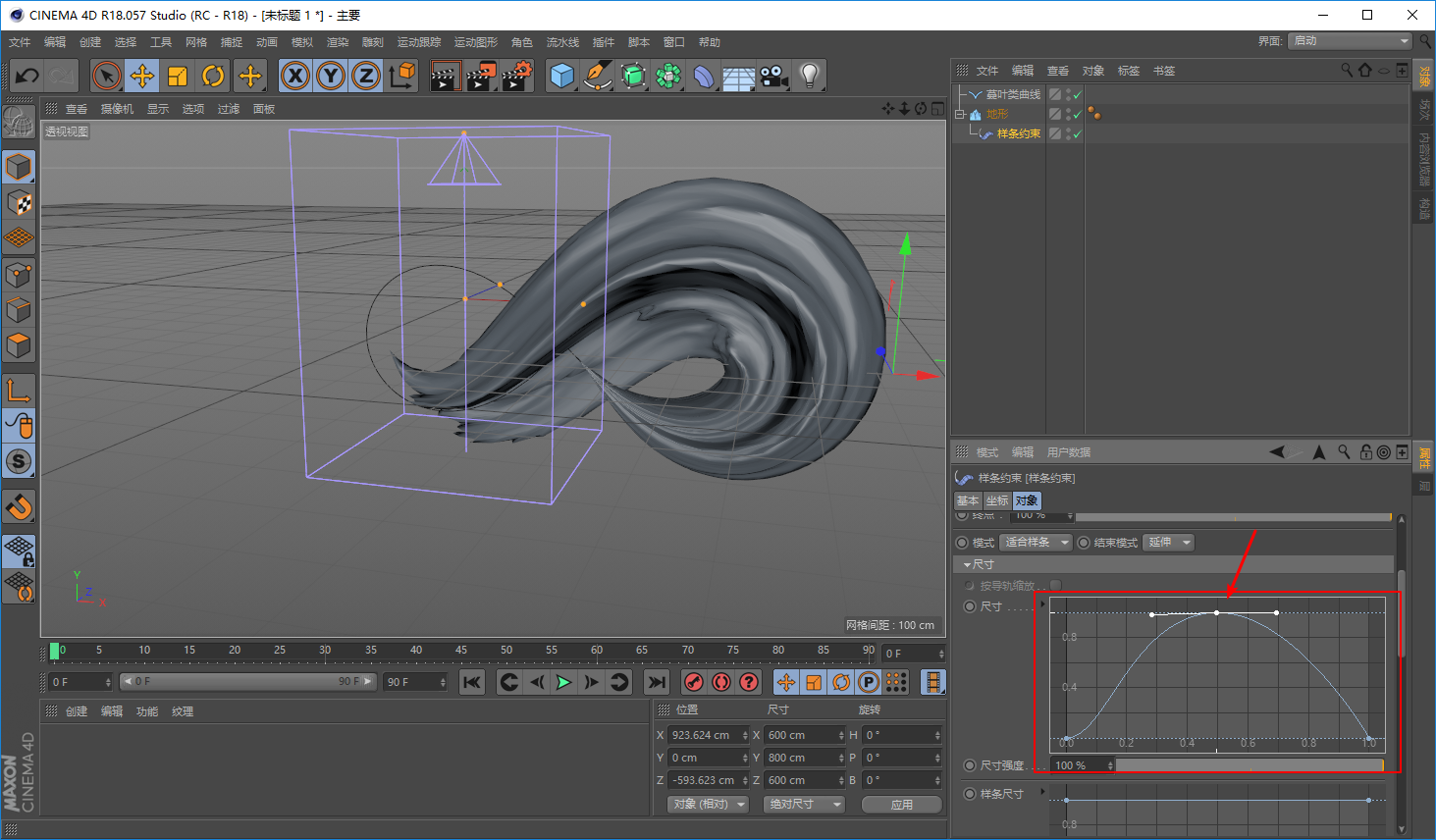Expand the 尺寸 curve triangle
This screenshot has height=840, width=1436.
[x=1042, y=604]
